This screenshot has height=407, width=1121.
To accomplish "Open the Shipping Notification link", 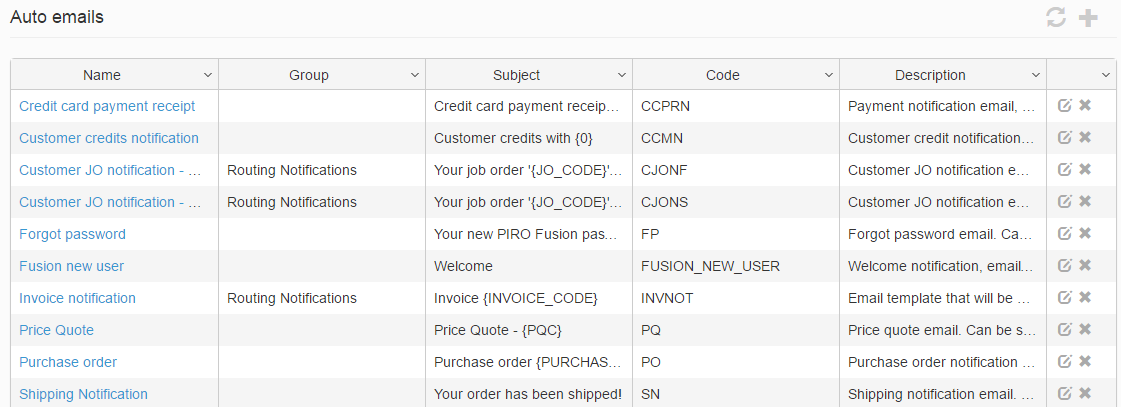I will [83, 394].
